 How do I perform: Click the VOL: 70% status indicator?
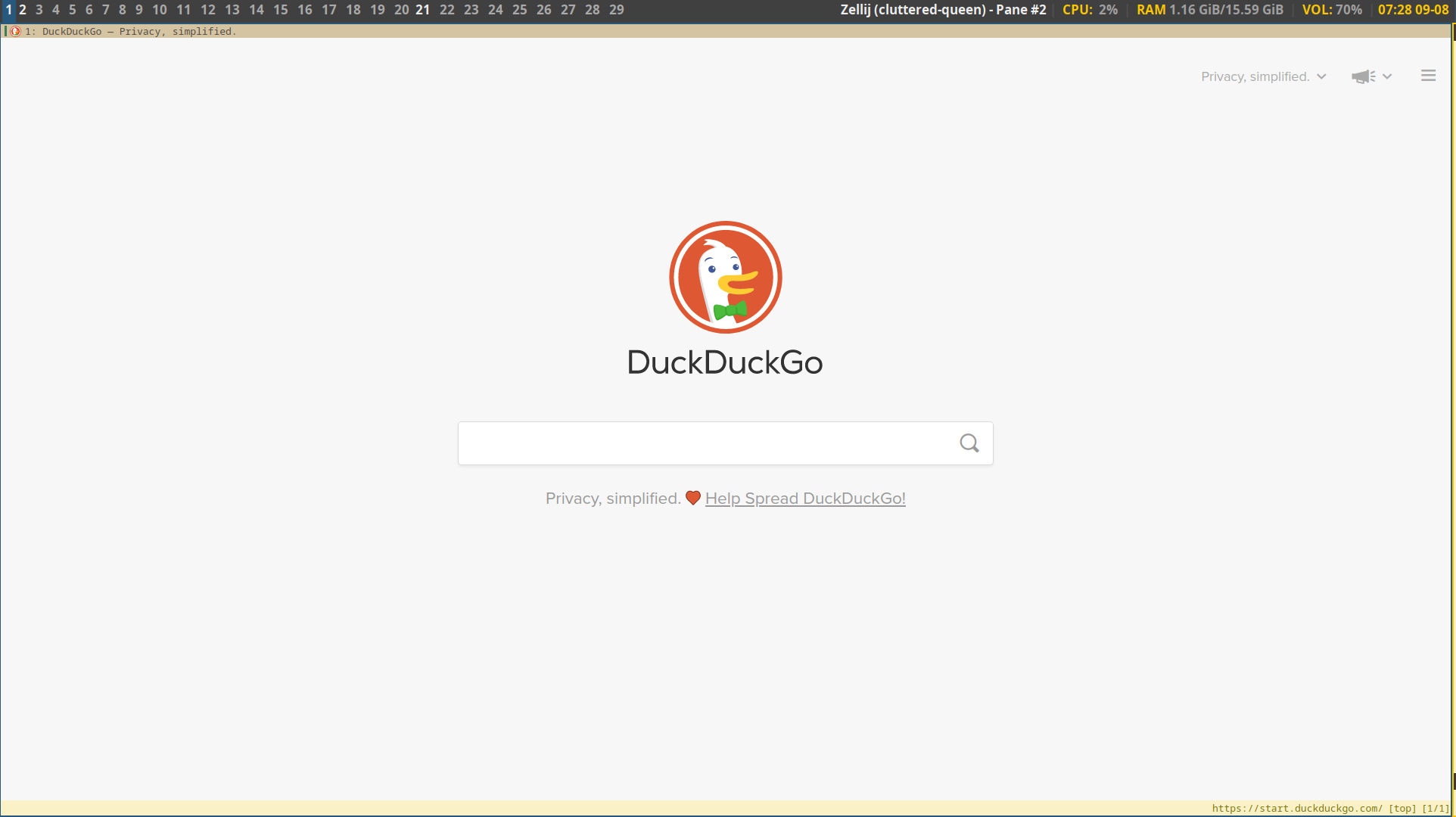1331,10
